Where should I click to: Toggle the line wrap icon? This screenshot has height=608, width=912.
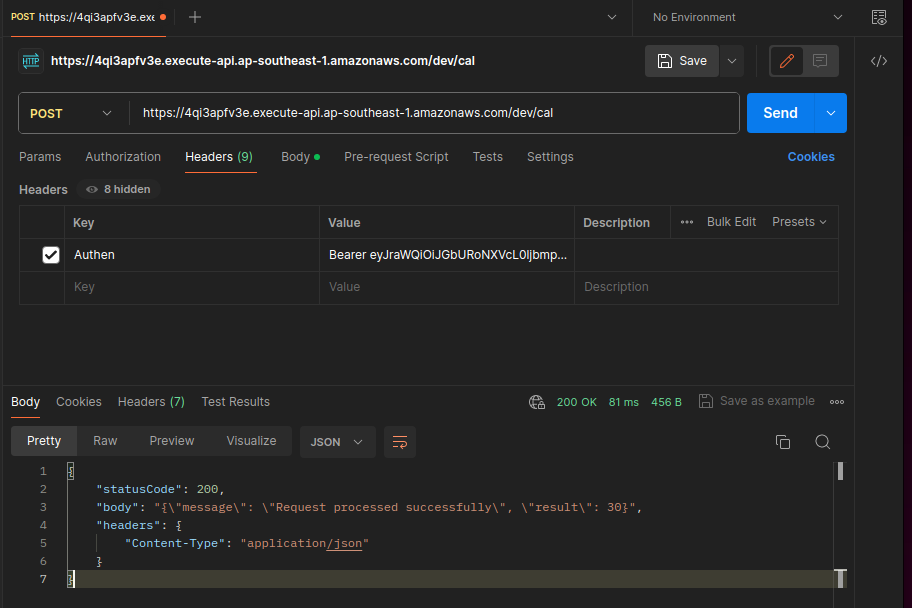[400, 442]
